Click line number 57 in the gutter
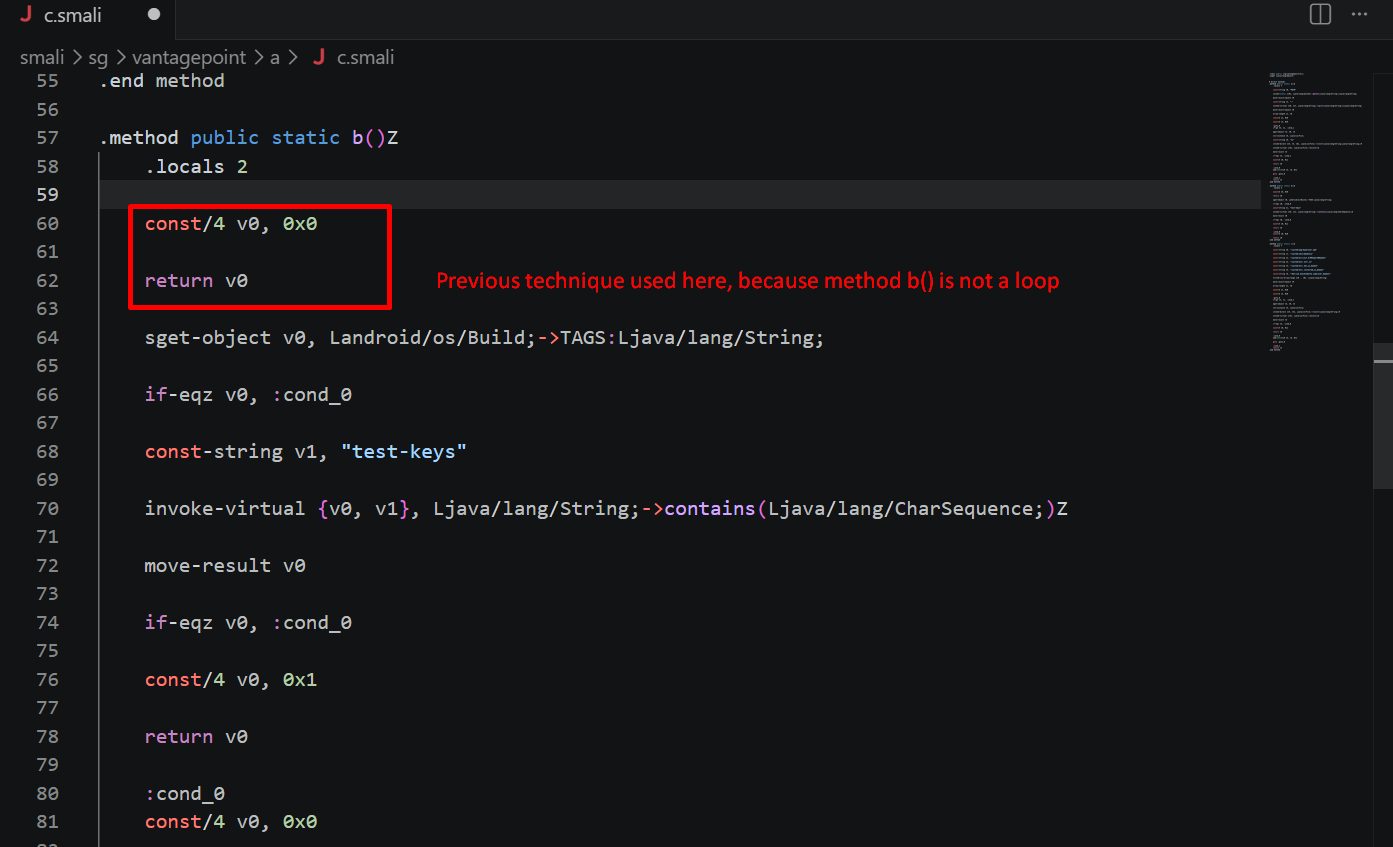This screenshot has height=847, width=1393. click(47, 138)
